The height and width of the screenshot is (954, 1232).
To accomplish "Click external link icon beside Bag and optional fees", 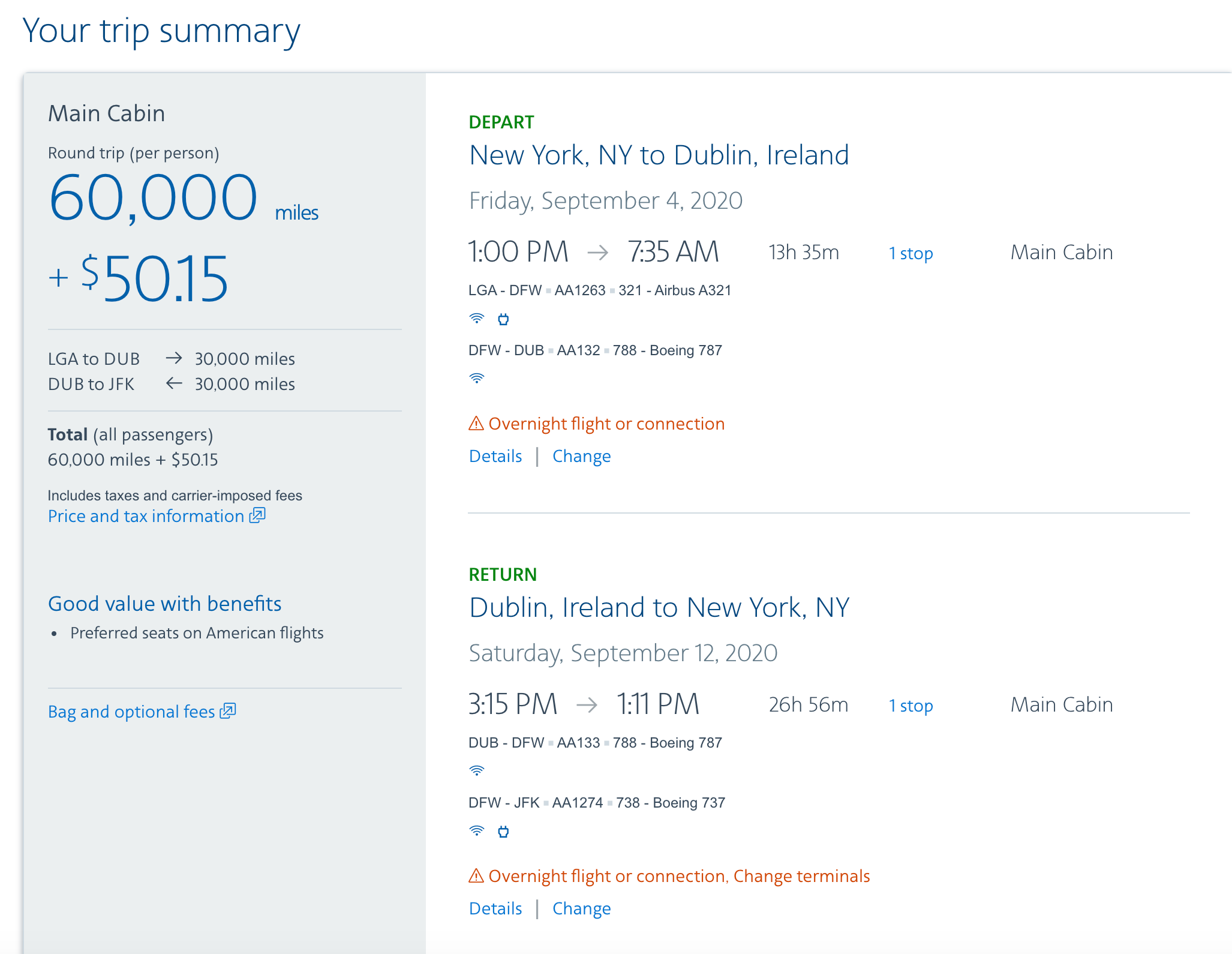I will point(228,711).
